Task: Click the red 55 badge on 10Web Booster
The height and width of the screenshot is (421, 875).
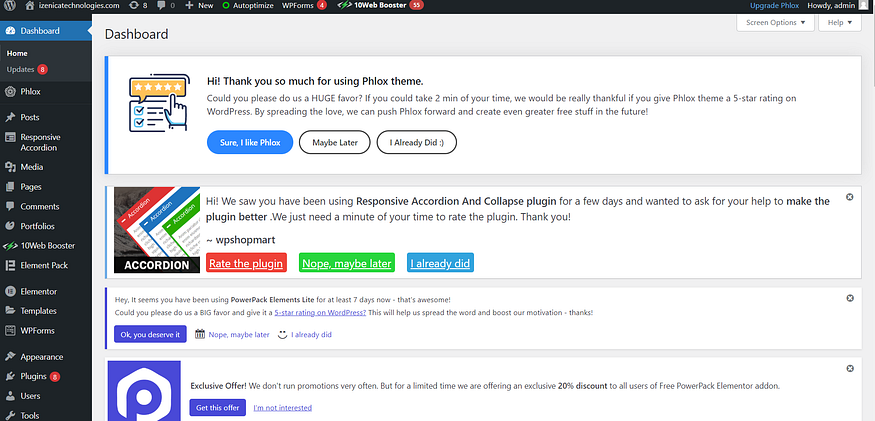Action: pyautogui.click(x=416, y=6)
